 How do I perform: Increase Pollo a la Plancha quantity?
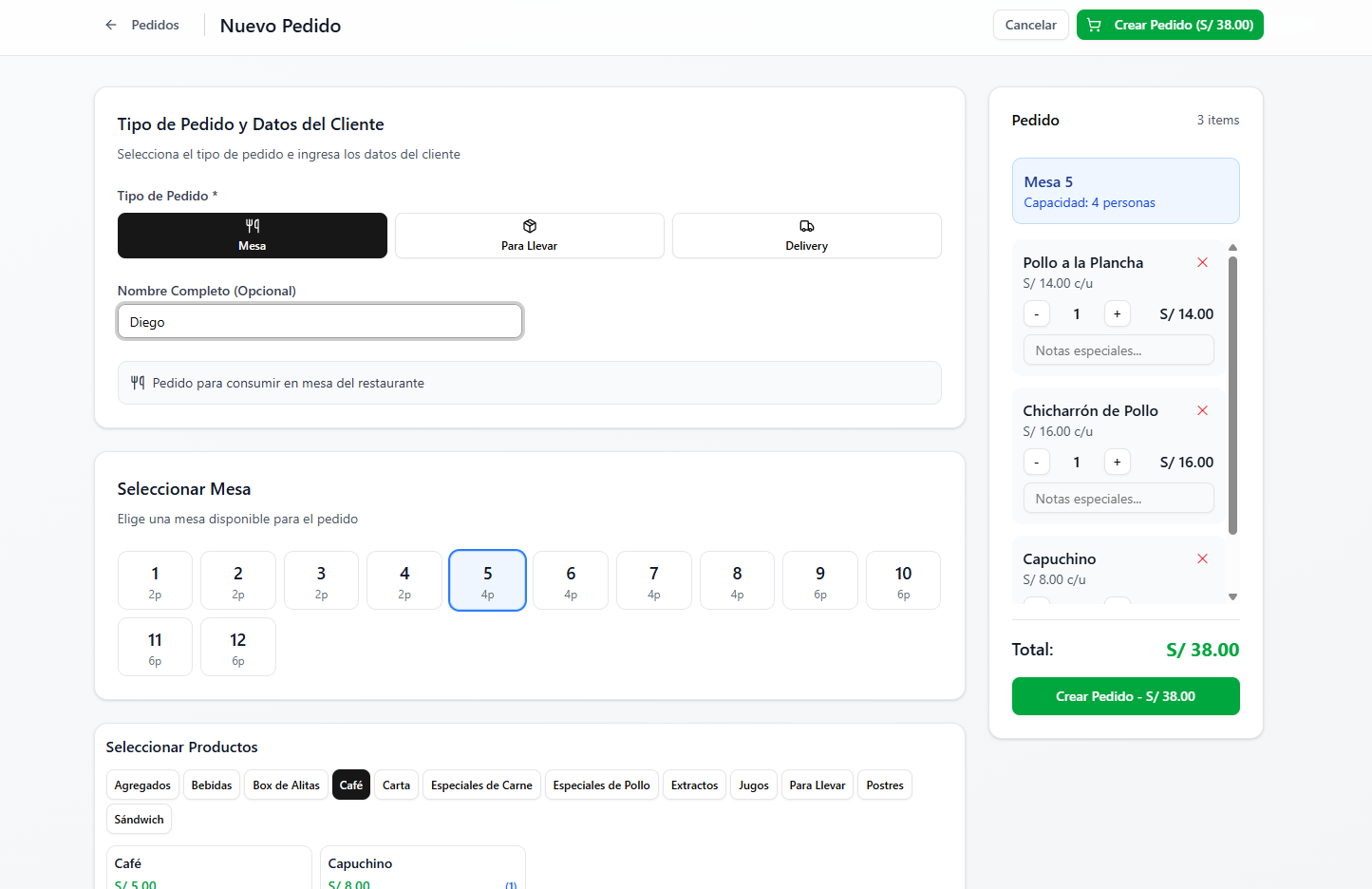pos(1117,314)
